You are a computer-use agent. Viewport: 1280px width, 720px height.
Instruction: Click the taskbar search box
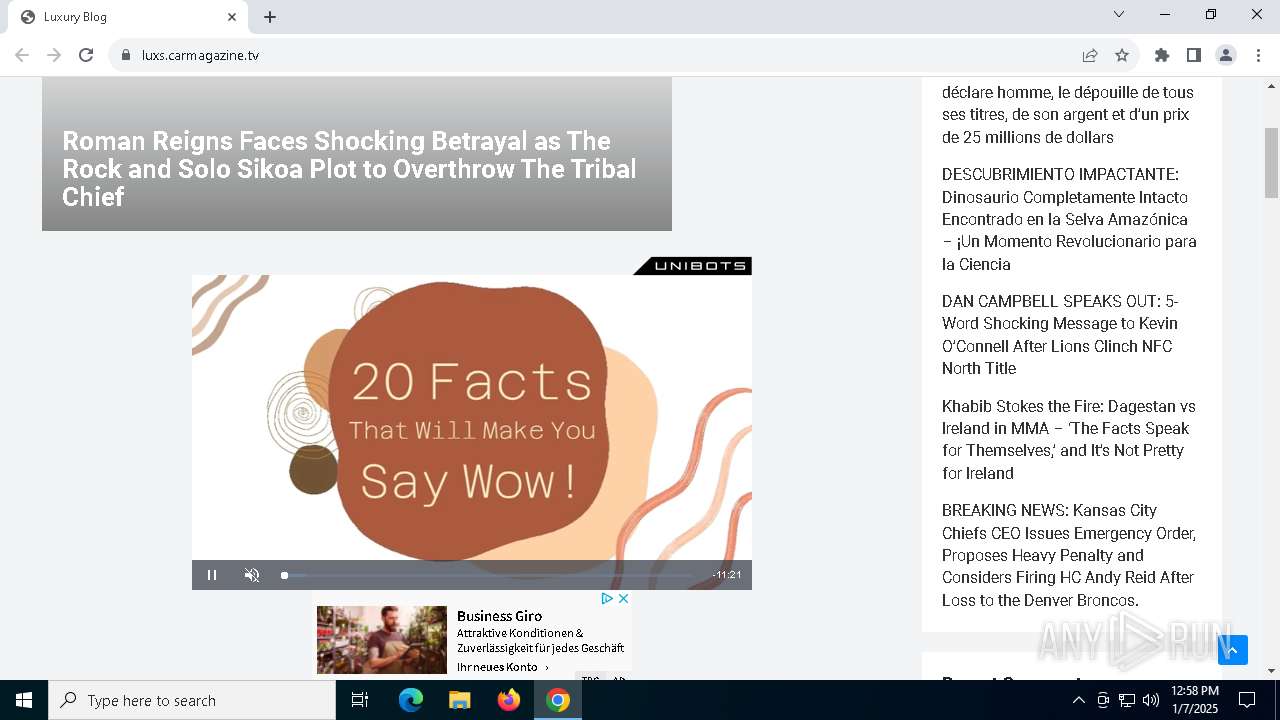(192, 700)
